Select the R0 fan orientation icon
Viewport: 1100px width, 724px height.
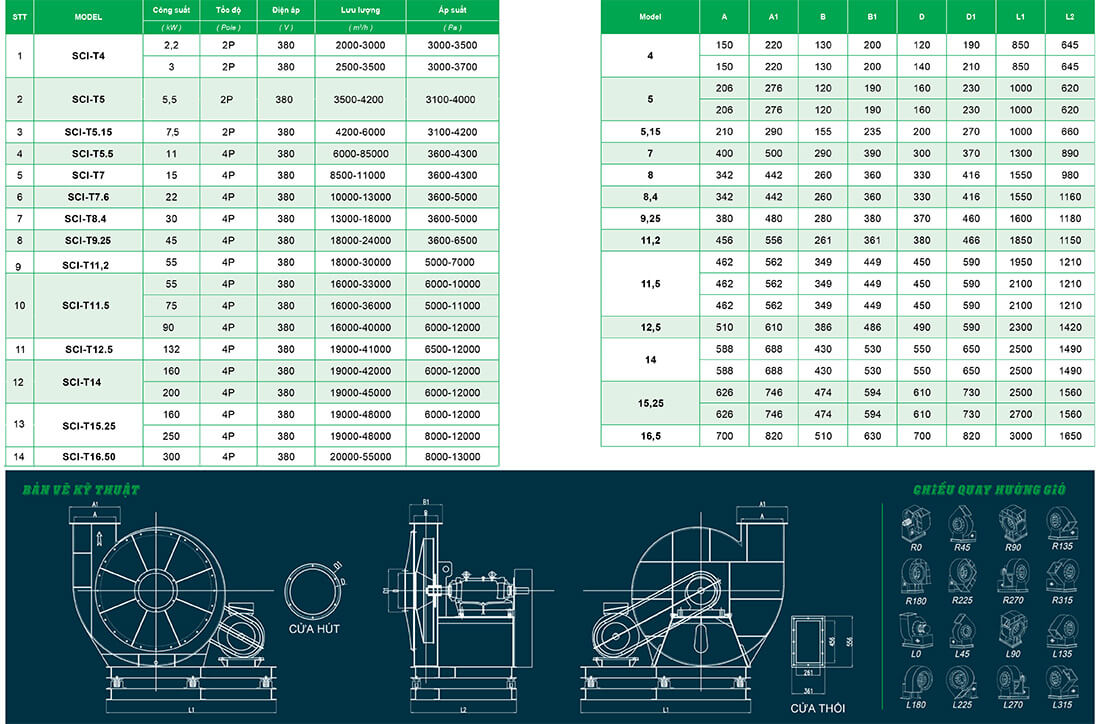pos(916,523)
